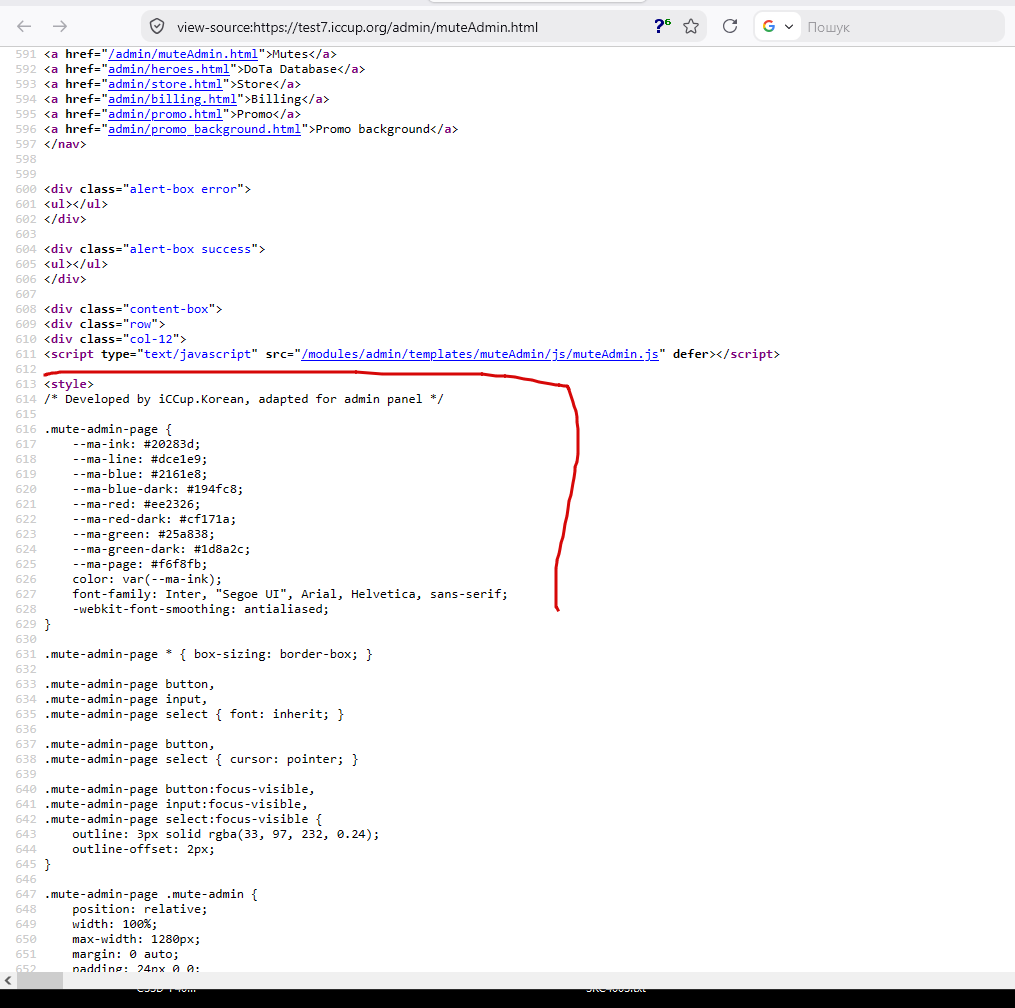Click the 'cursor: pointer;' rule line
This screenshot has height=1008, width=1015.
pos(201,759)
